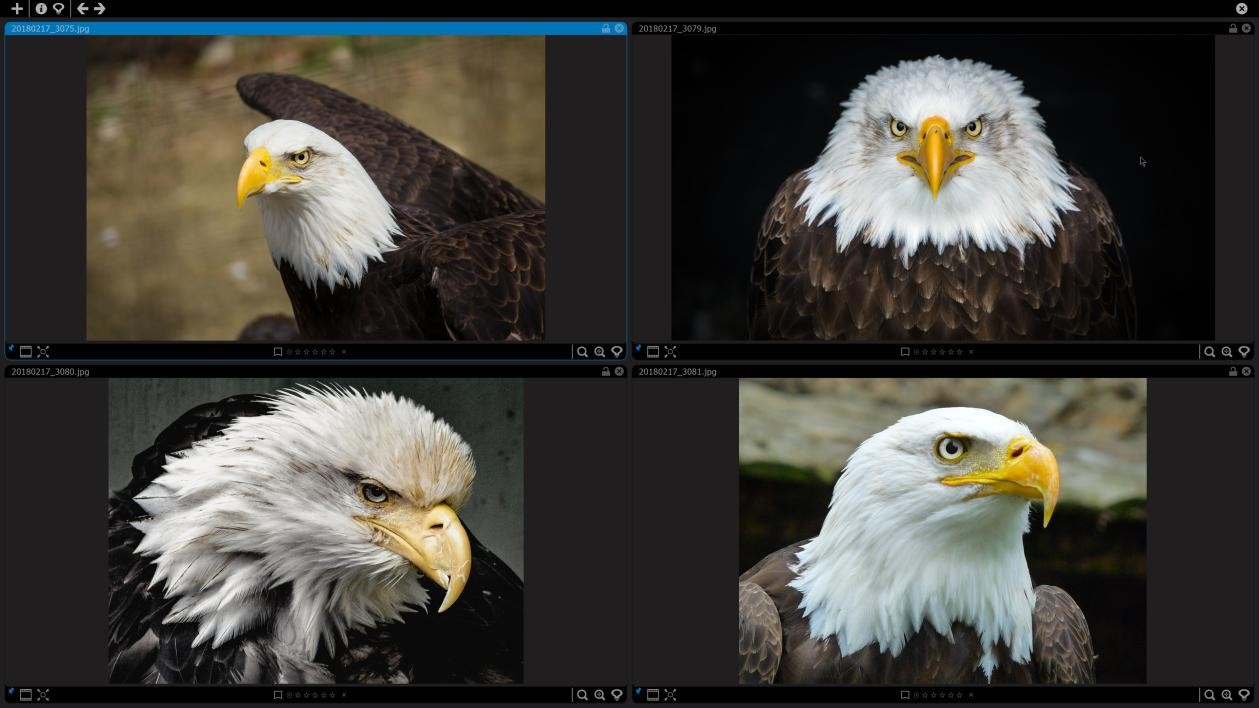
Task: Show 20180217_3079.jpg in single view
Action: pos(653,352)
